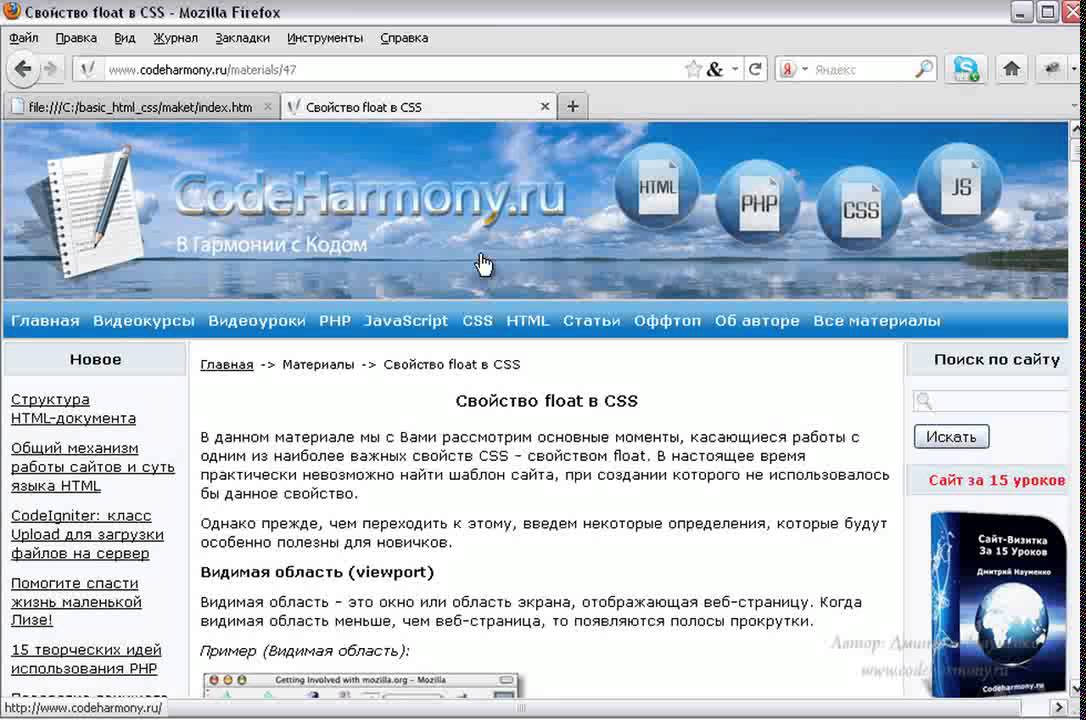Open Yandex search engine selector dropdown

[x=803, y=70]
